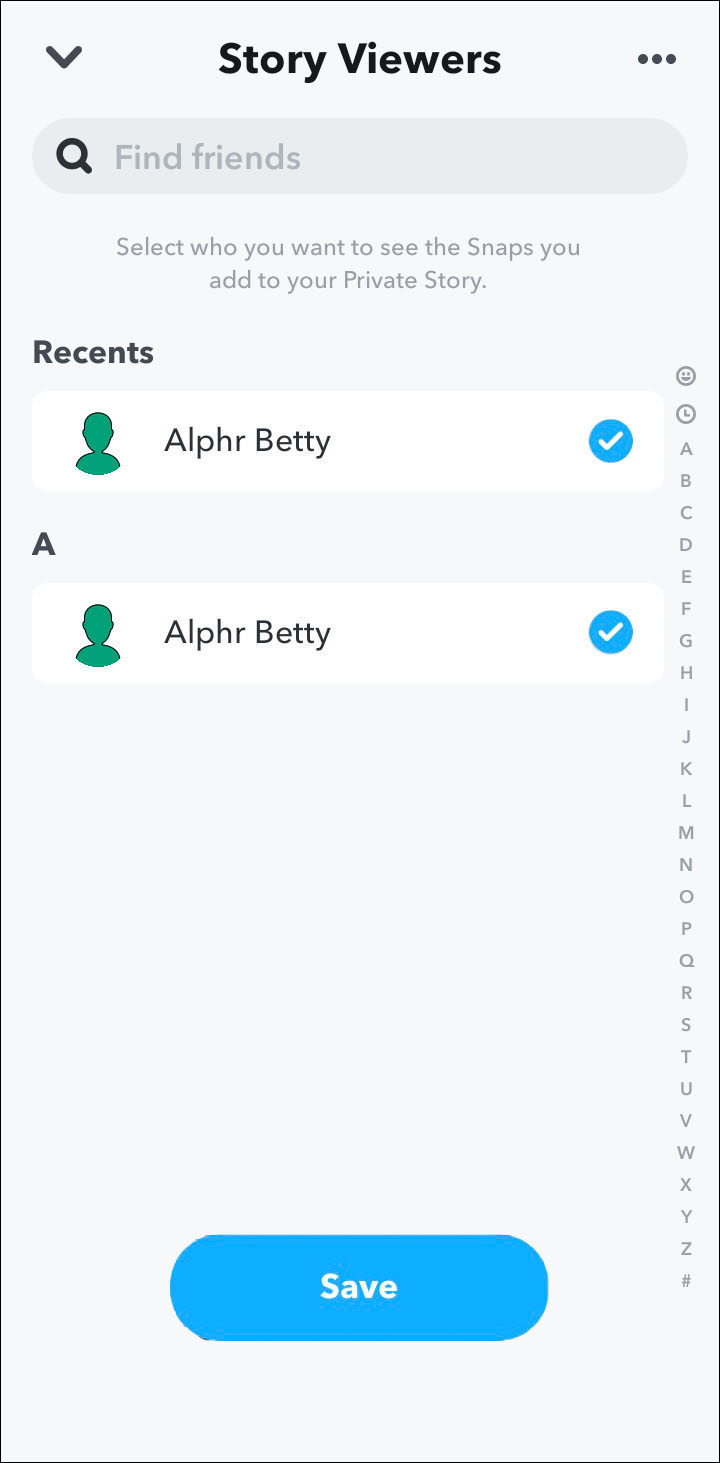The image size is (720, 1463).
Task: Jump to letter W in the index
Action: [686, 1153]
